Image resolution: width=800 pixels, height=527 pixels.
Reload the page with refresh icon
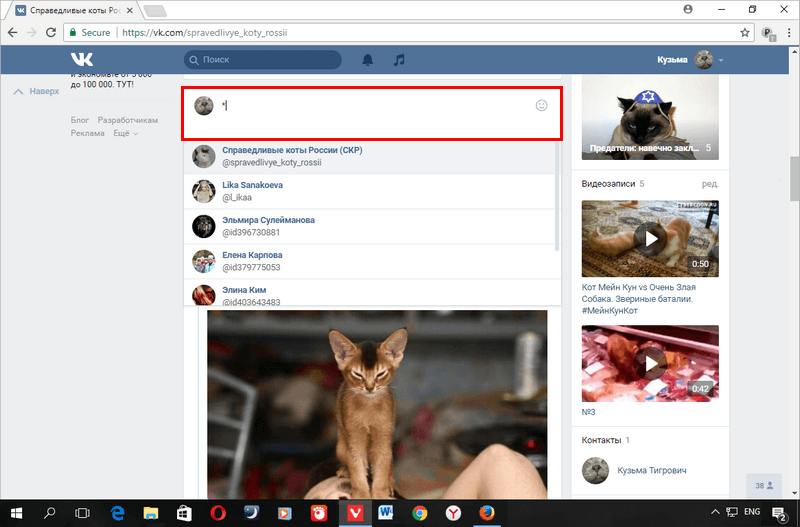click(51, 33)
